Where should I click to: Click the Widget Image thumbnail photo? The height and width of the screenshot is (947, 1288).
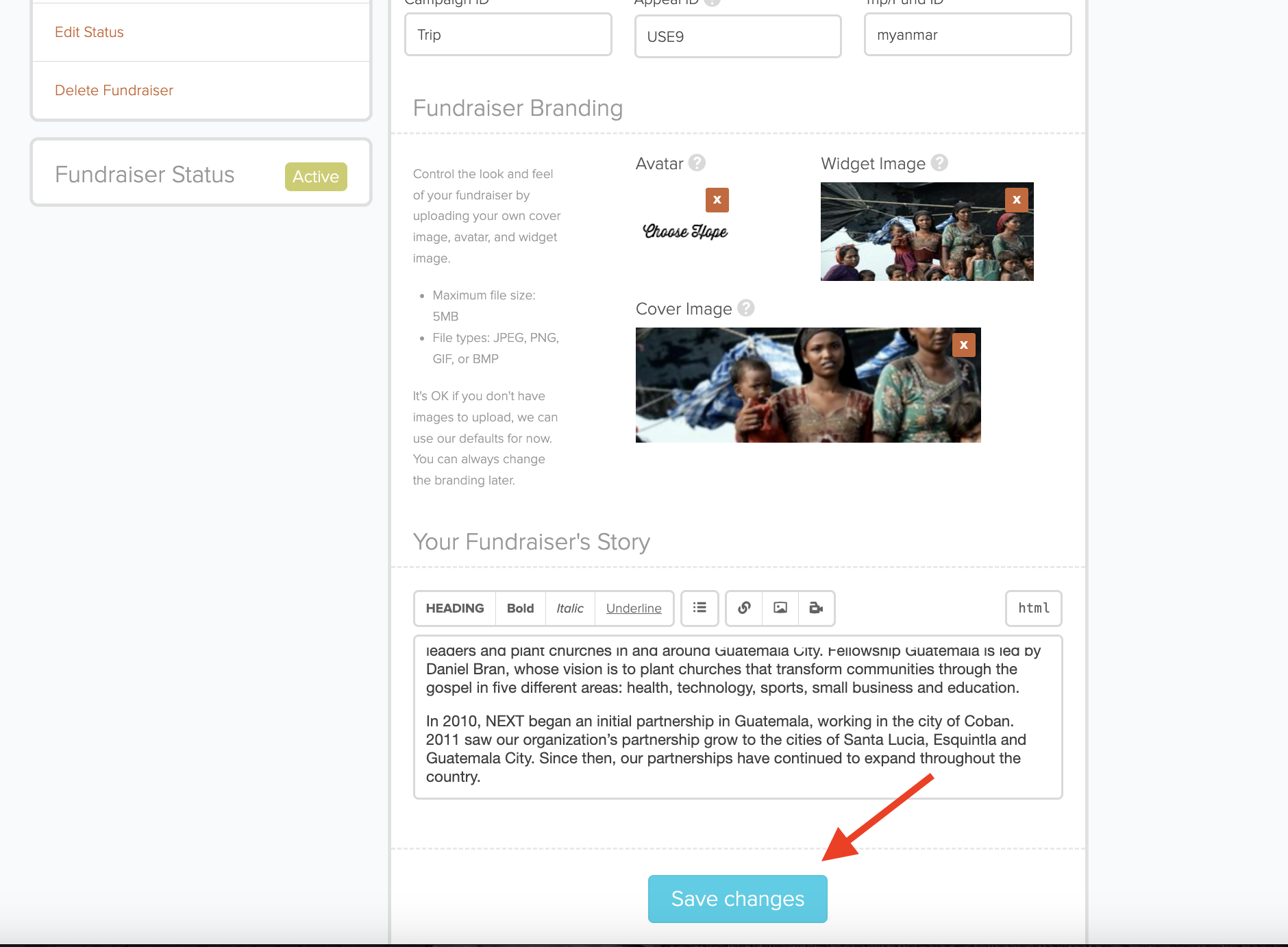[927, 232]
